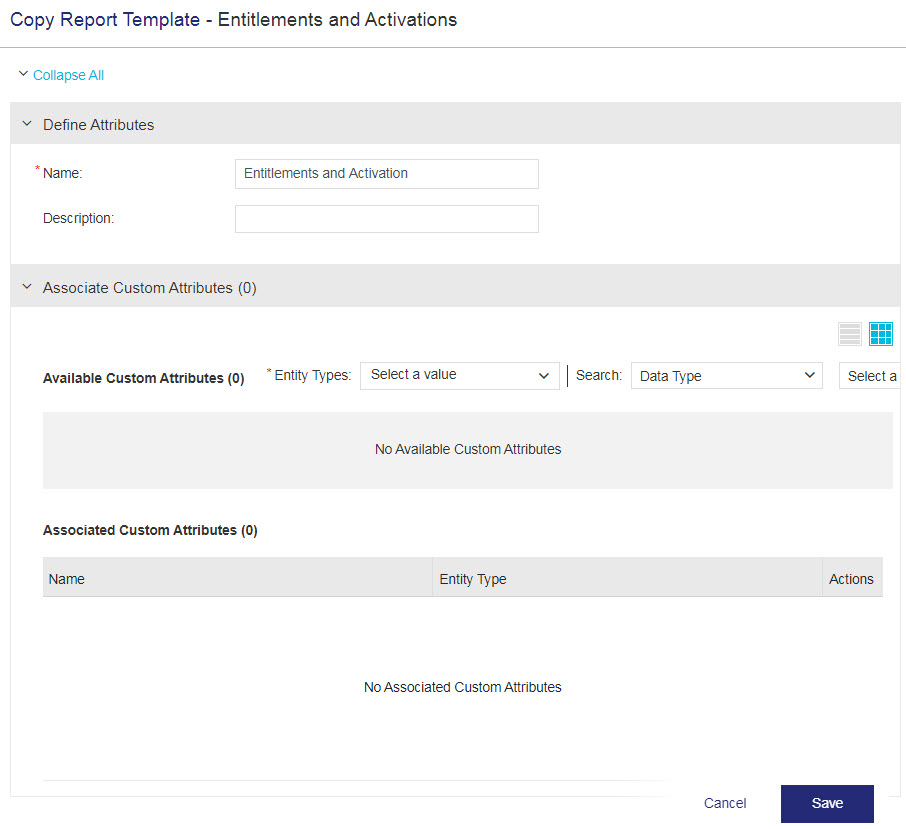Click the No Associated Custom Attributes area
906x829 pixels.
(x=462, y=687)
